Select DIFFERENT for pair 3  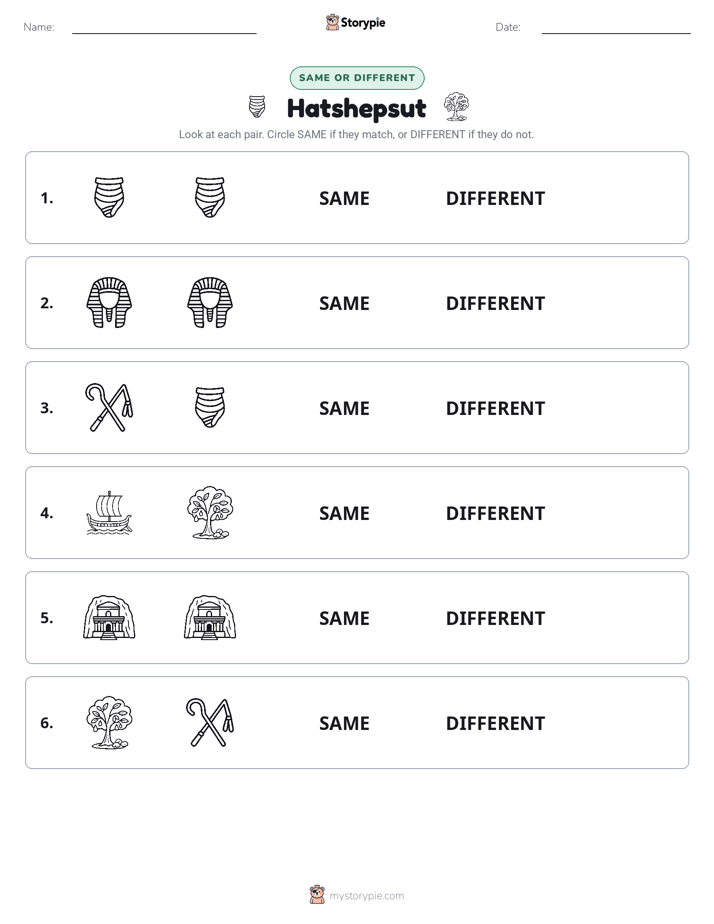click(x=495, y=408)
